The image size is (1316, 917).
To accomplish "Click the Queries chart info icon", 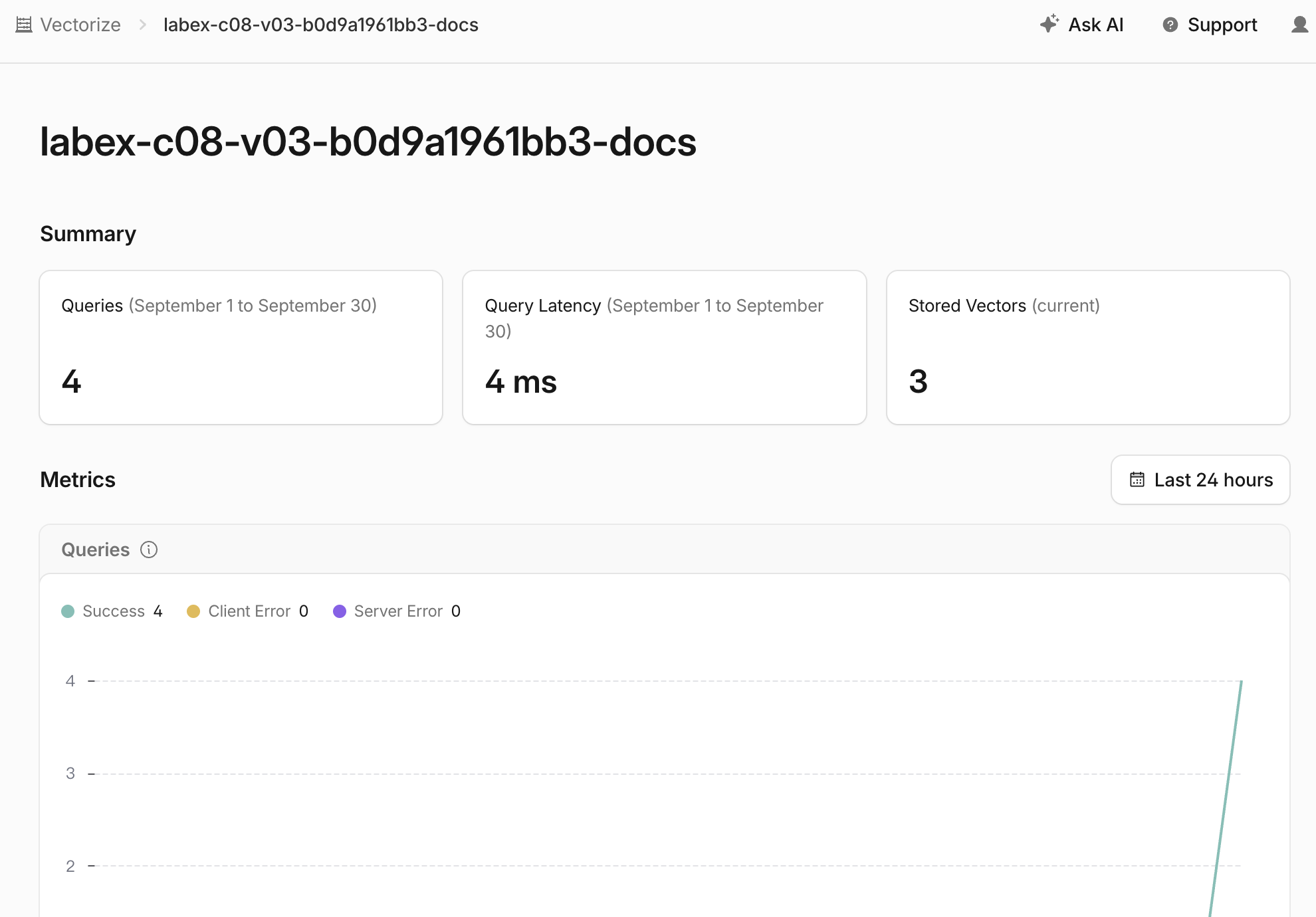I will pos(149,550).
